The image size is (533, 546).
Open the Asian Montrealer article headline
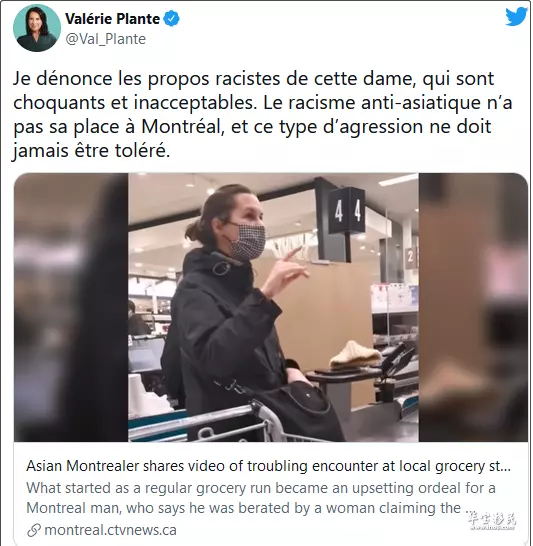268,466
